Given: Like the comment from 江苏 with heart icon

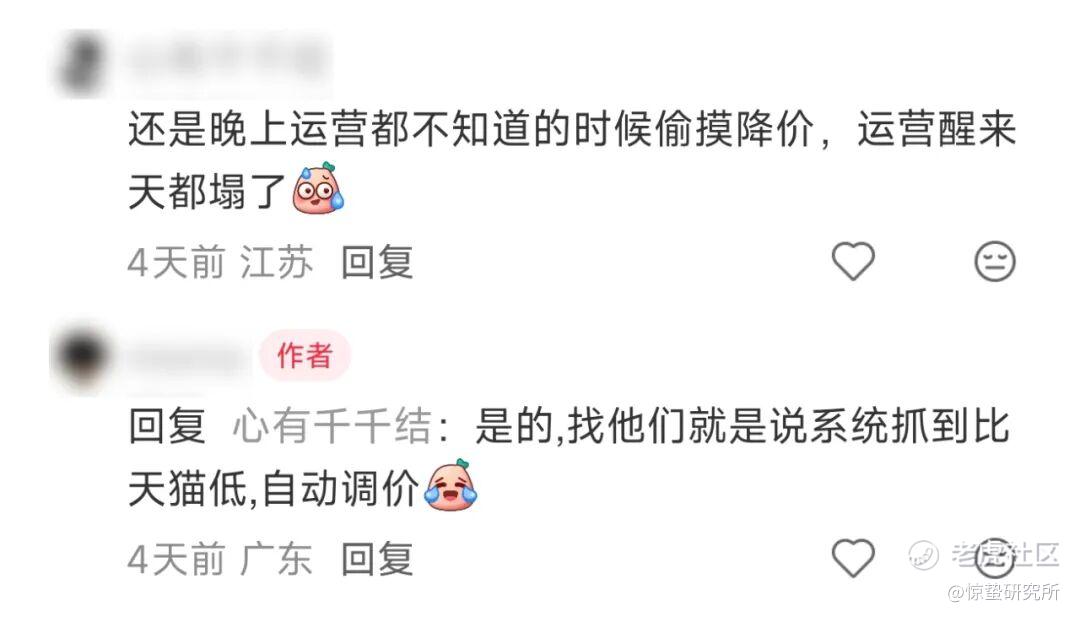Looking at the screenshot, I should point(853,261).
